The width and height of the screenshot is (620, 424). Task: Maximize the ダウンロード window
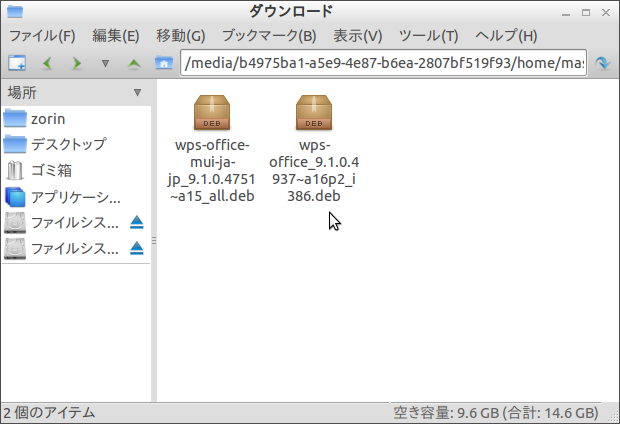point(586,13)
